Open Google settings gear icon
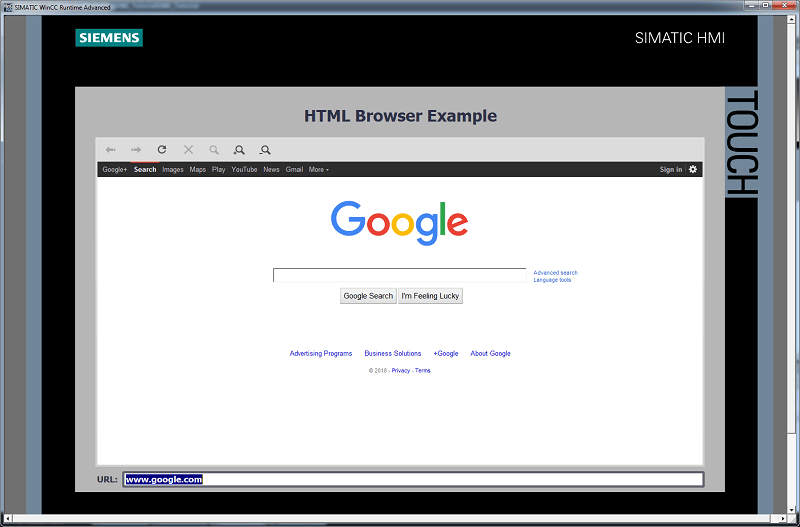The image size is (800, 527). (x=692, y=169)
